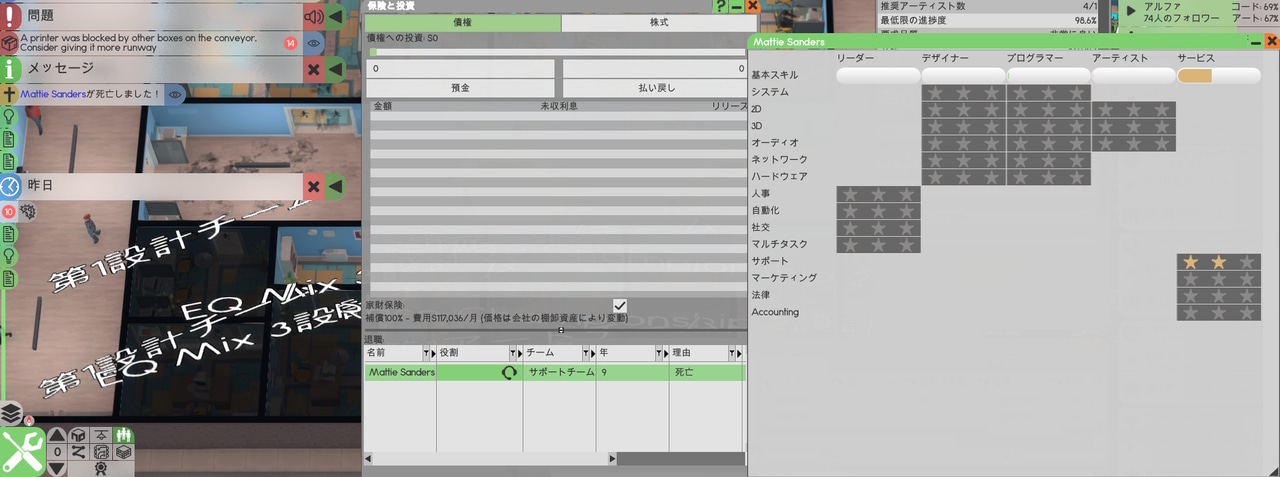The height and width of the screenshot is (477, 1280).
Task: Switch to the 債権 tab
Action: click(464, 22)
